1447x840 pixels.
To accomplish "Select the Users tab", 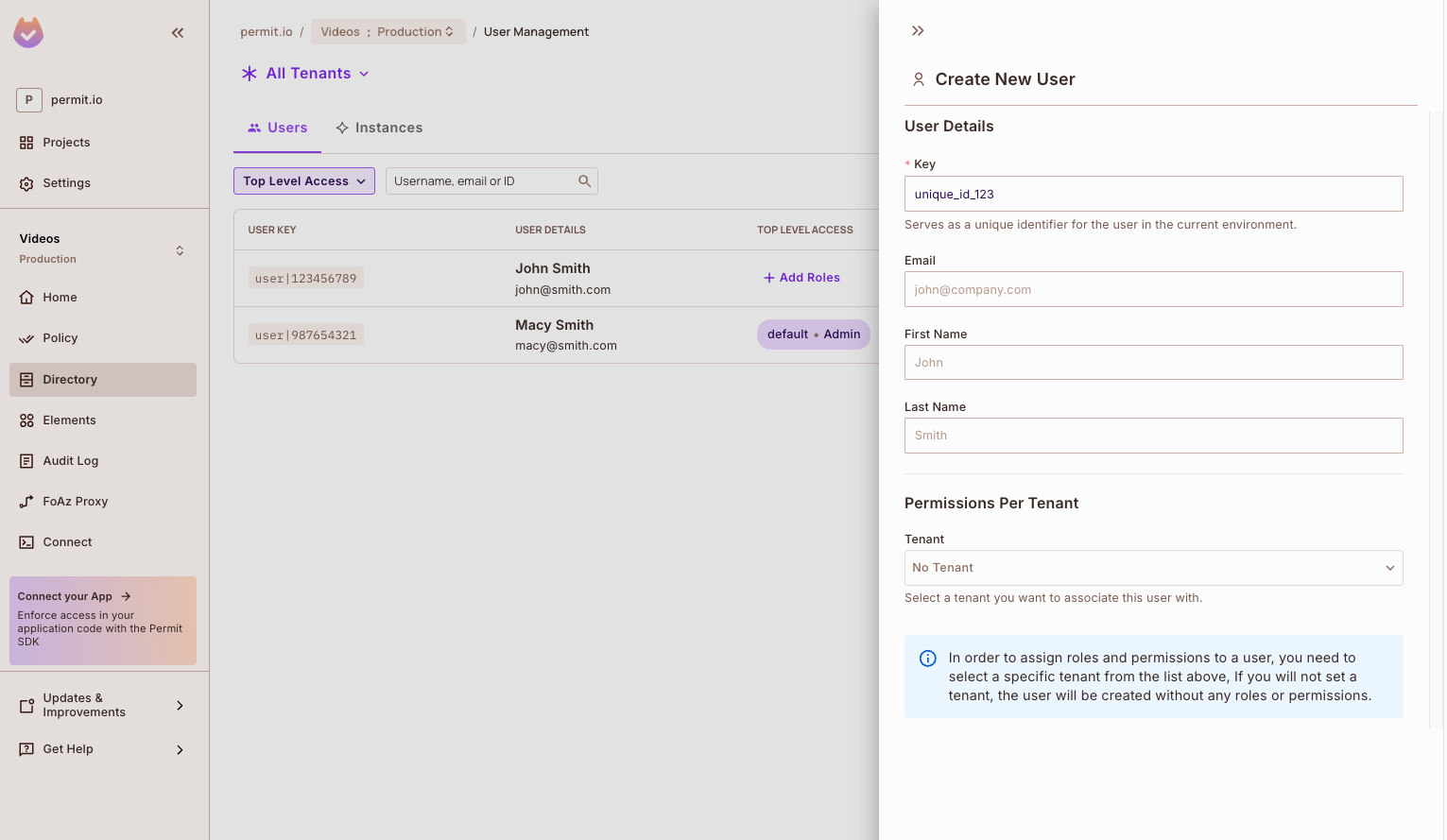I will click(x=277, y=128).
